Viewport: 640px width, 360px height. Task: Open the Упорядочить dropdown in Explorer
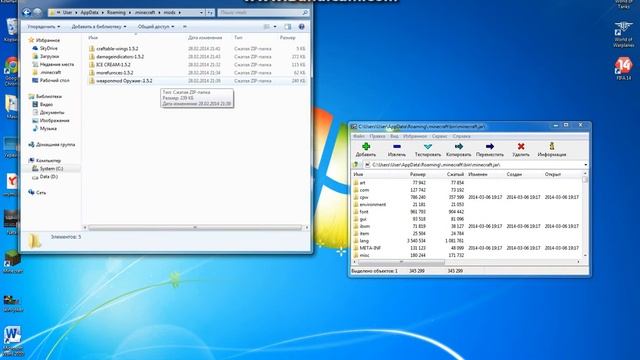click(43, 27)
